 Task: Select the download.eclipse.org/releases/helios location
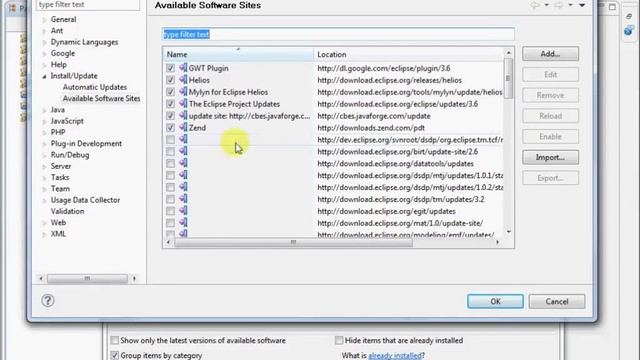click(389, 80)
